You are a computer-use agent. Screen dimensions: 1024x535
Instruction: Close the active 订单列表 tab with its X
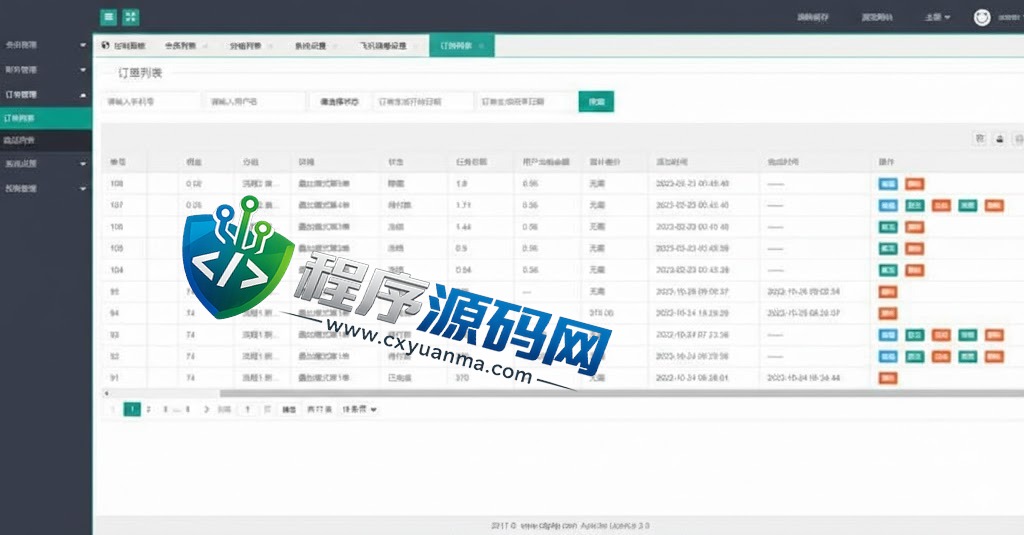point(481,46)
